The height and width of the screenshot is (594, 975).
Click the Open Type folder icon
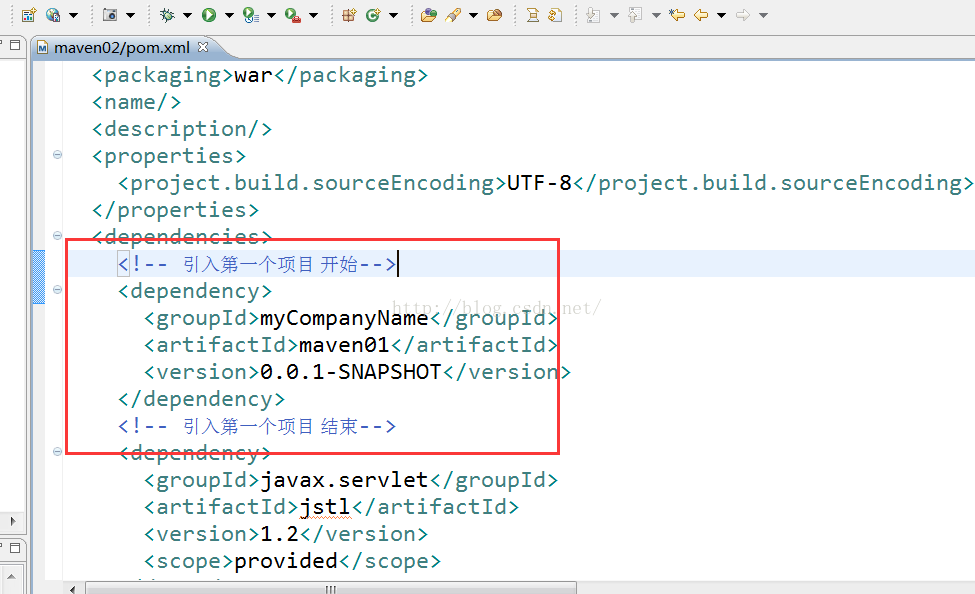428,15
